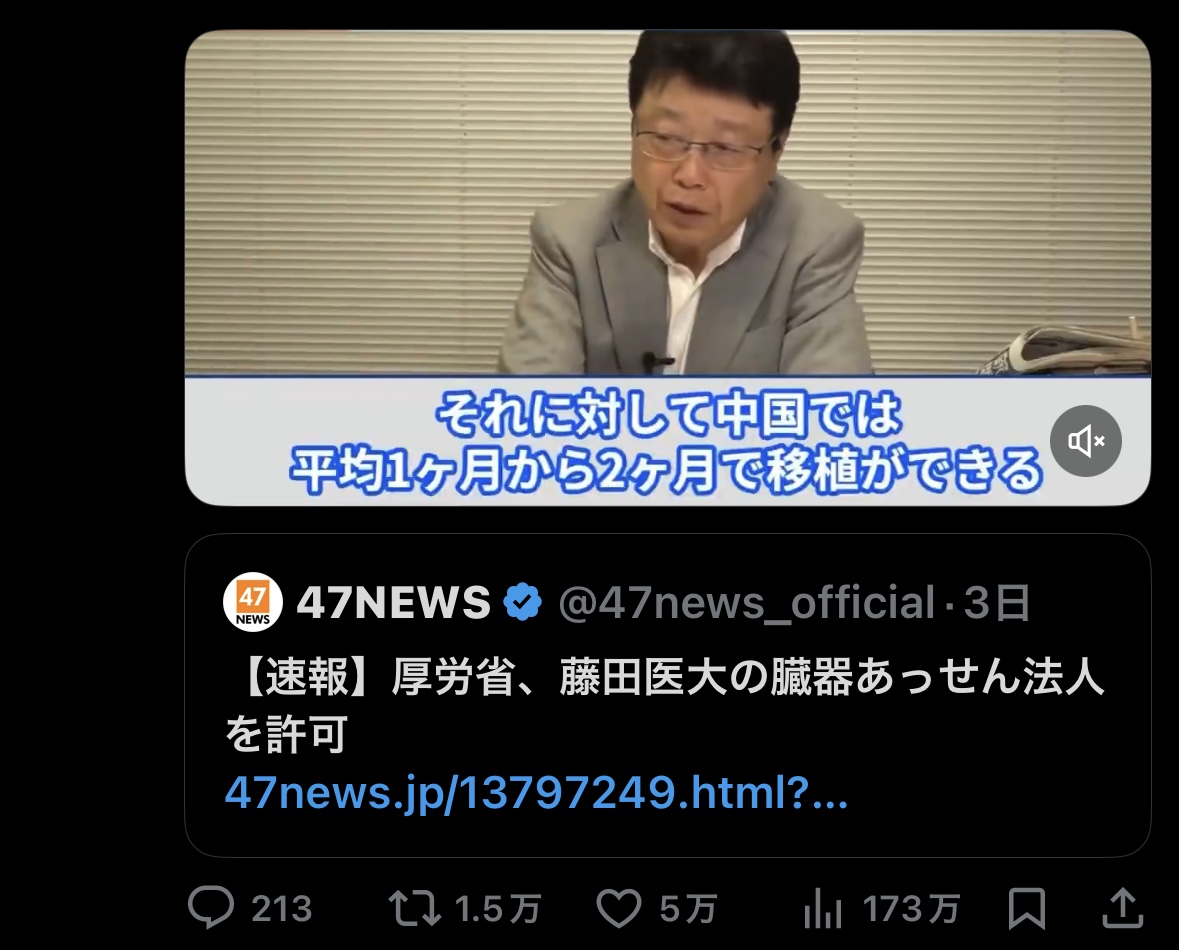The height and width of the screenshot is (950, 1179).
Task: Play the video of the man in glasses
Action: [x=668, y=203]
